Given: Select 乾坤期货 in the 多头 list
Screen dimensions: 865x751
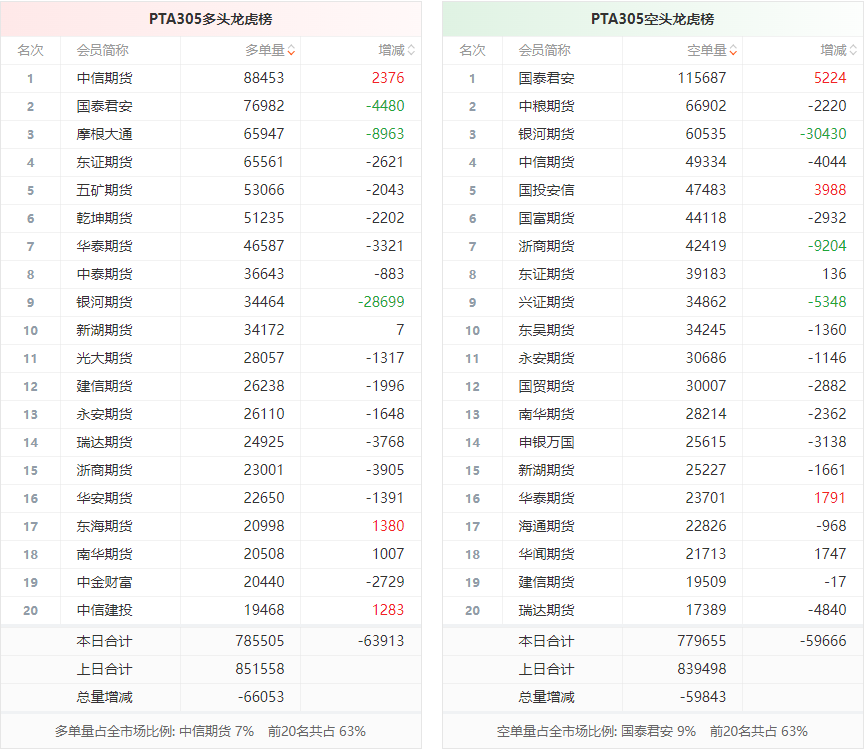Looking at the screenshot, I should coord(104,218).
